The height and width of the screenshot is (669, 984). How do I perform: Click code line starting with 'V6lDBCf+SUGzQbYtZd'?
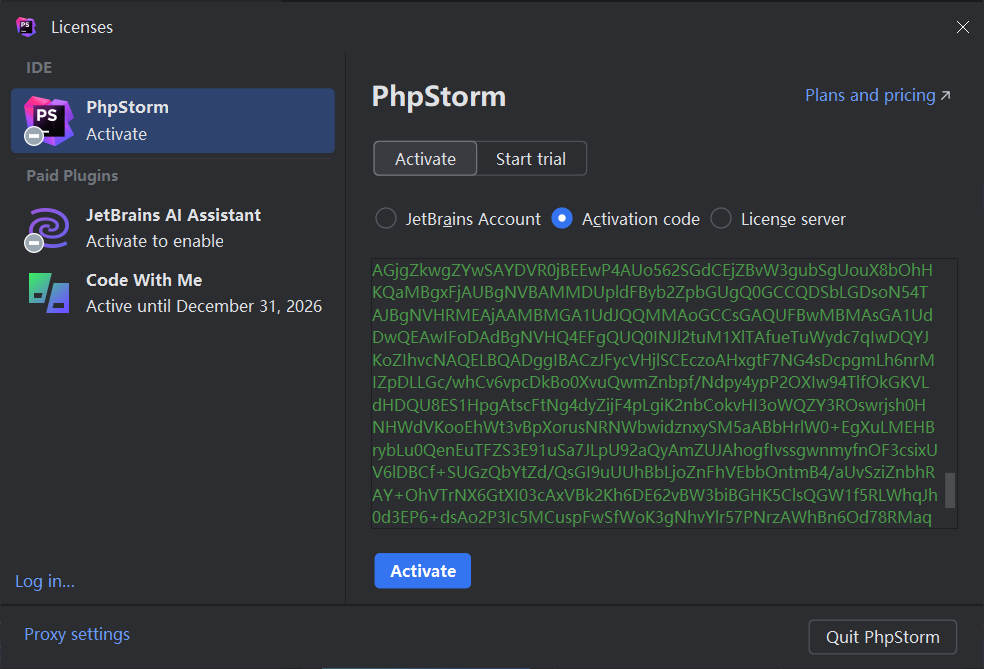coord(653,472)
